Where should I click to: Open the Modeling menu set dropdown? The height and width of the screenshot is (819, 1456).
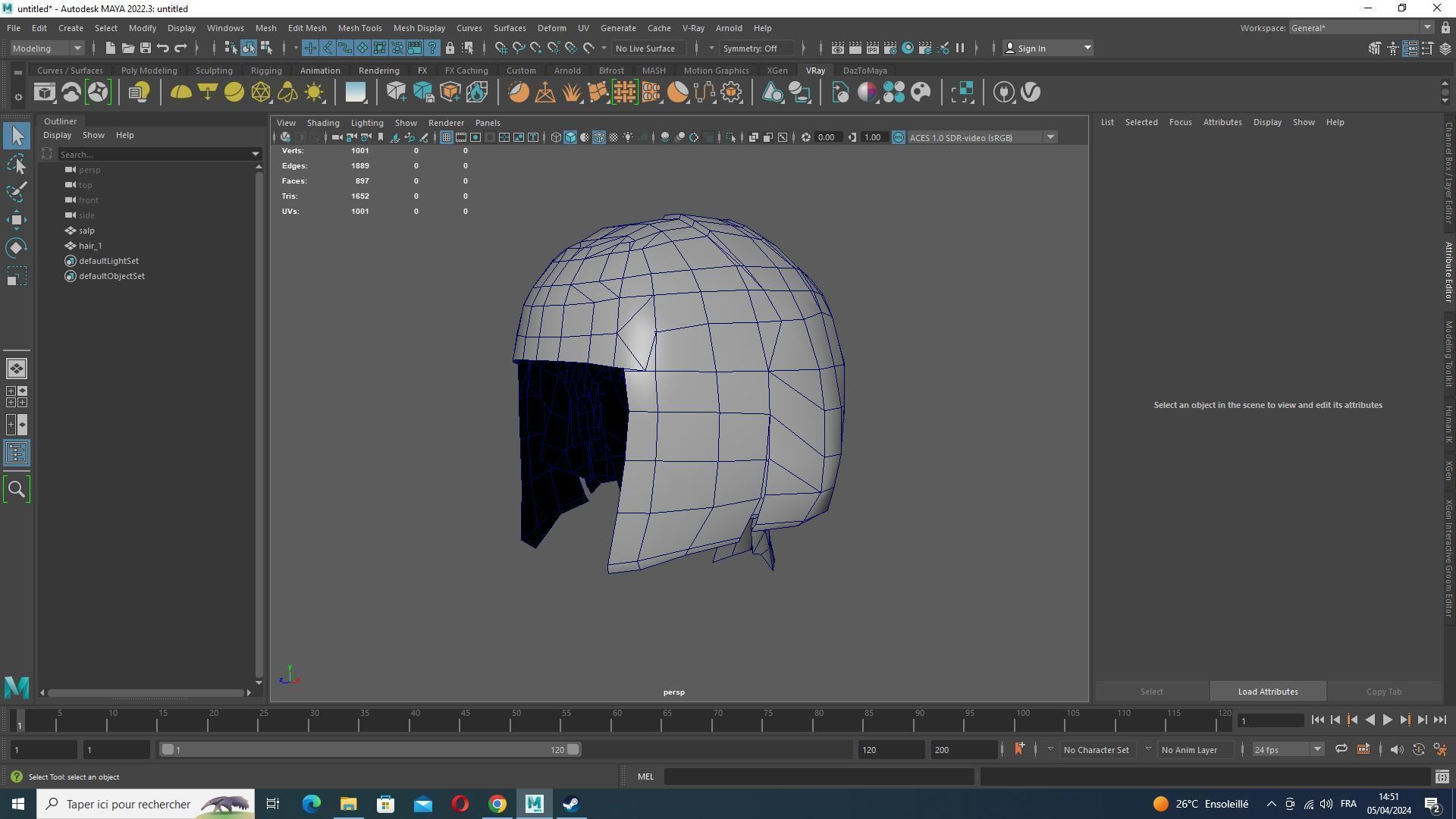coord(47,48)
